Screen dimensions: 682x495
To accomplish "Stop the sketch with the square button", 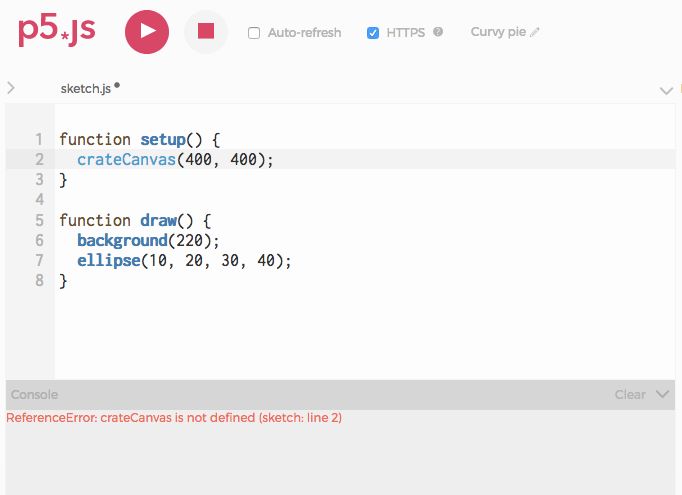I will click(206, 31).
